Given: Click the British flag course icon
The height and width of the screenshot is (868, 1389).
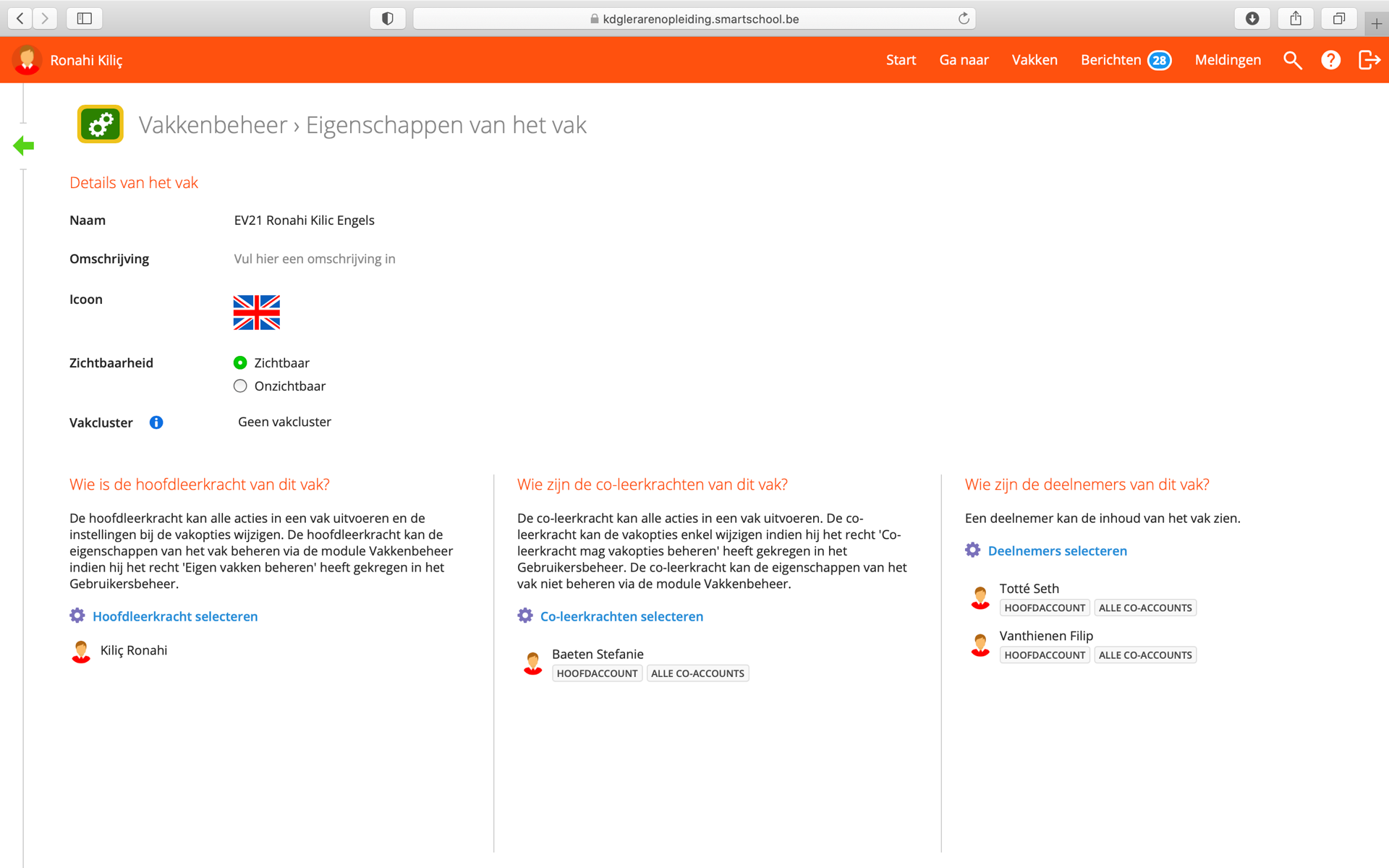Looking at the screenshot, I should click(x=256, y=312).
